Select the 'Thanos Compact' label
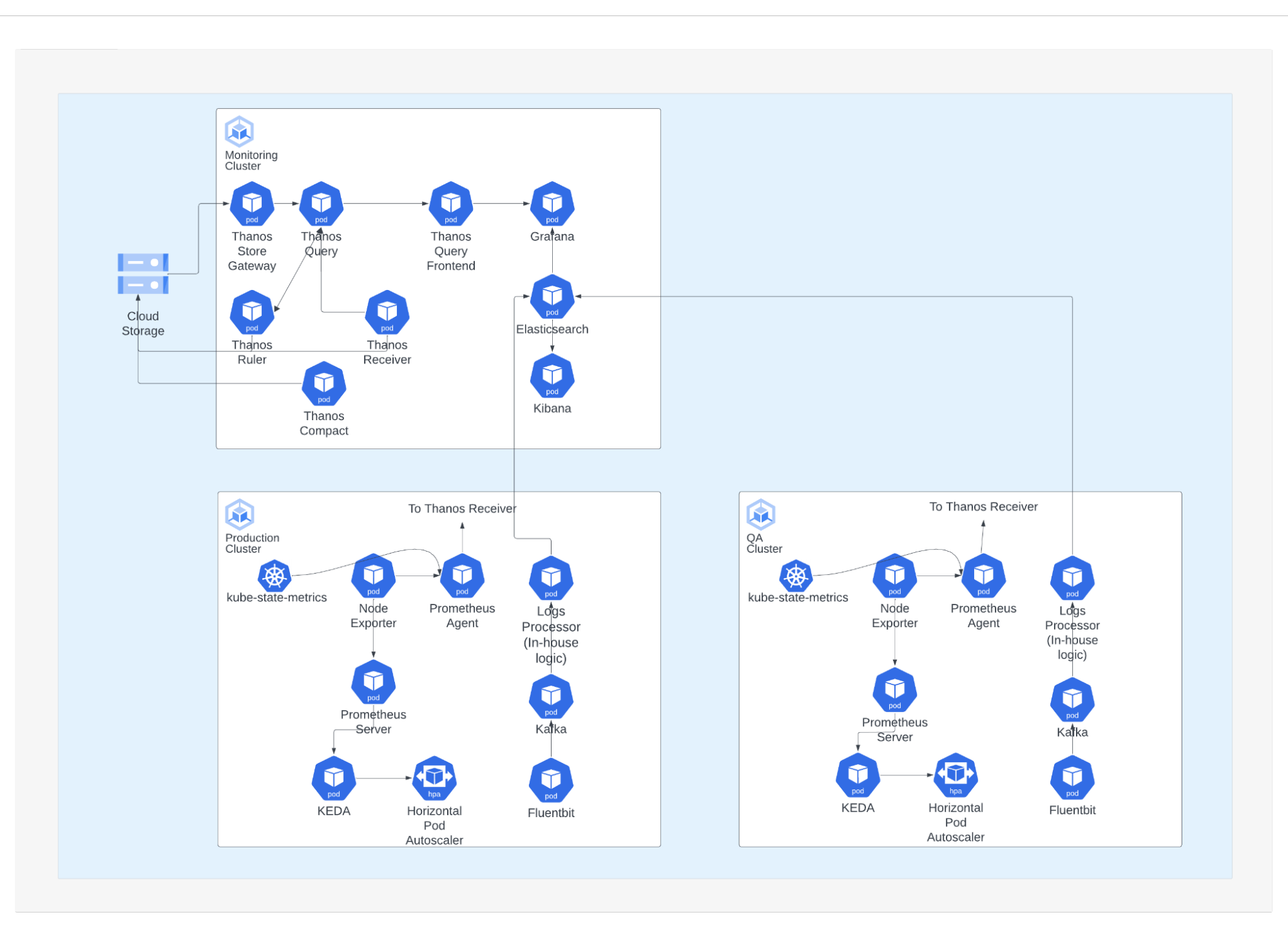The width and height of the screenshot is (1288, 928). point(324,423)
